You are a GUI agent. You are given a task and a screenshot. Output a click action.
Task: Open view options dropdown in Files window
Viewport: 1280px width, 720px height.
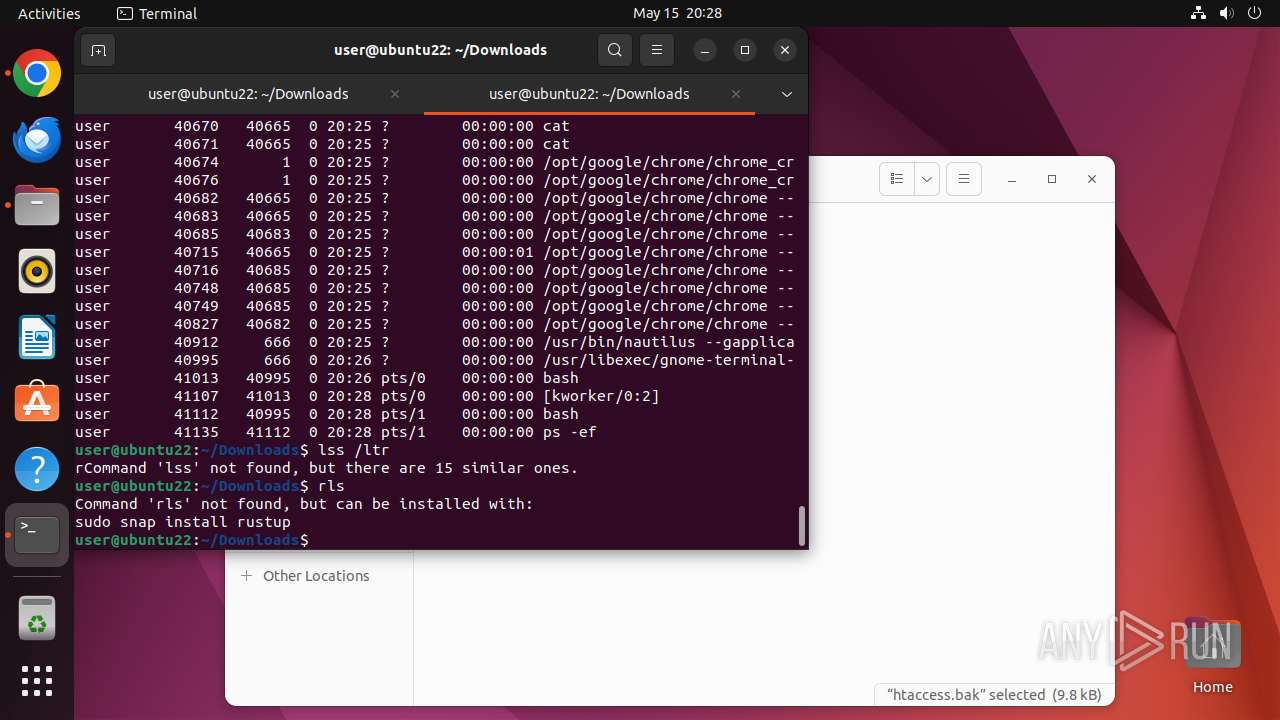[927, 179]
